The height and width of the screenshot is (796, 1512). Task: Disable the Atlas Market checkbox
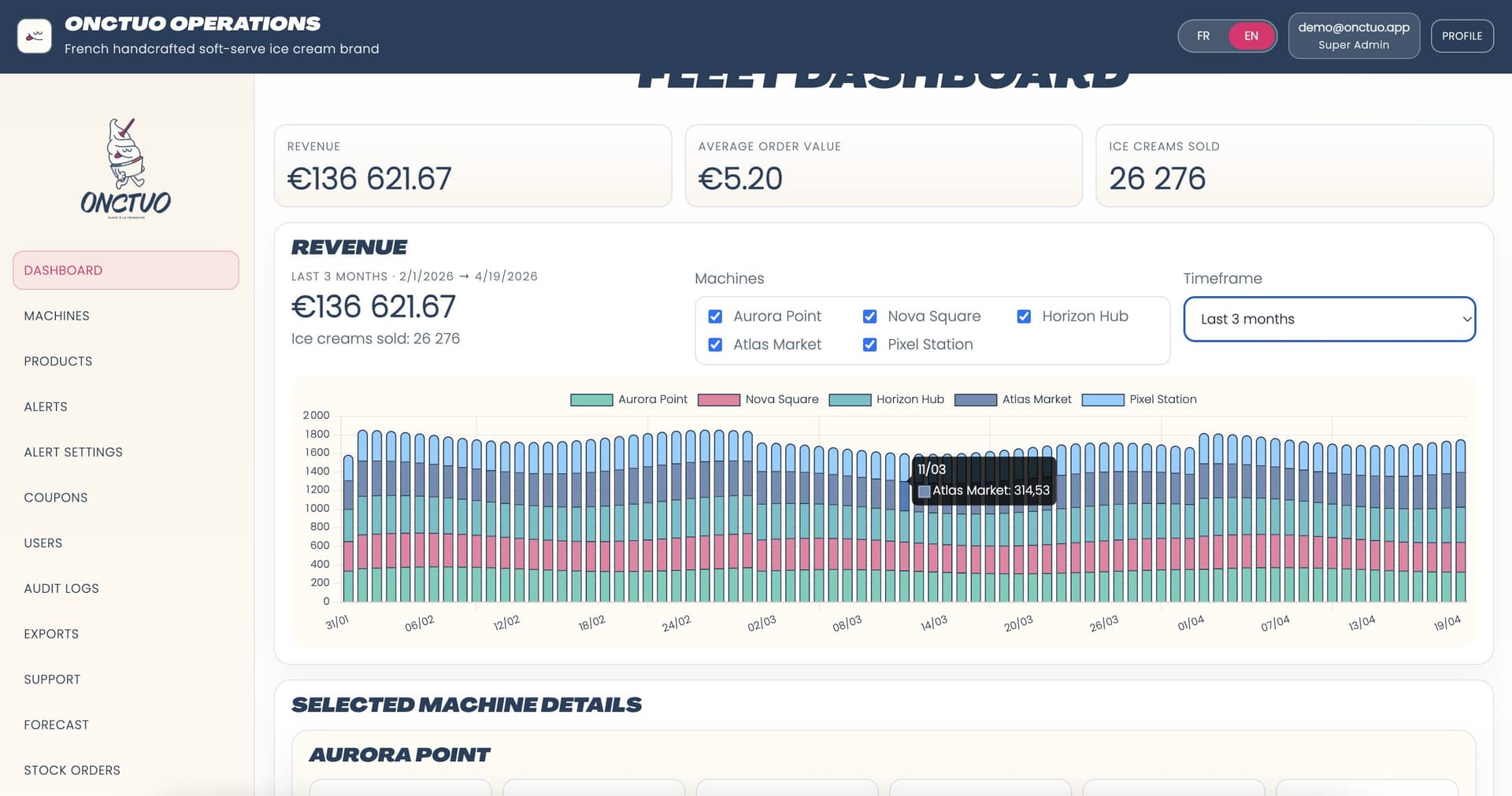[715, 345]
